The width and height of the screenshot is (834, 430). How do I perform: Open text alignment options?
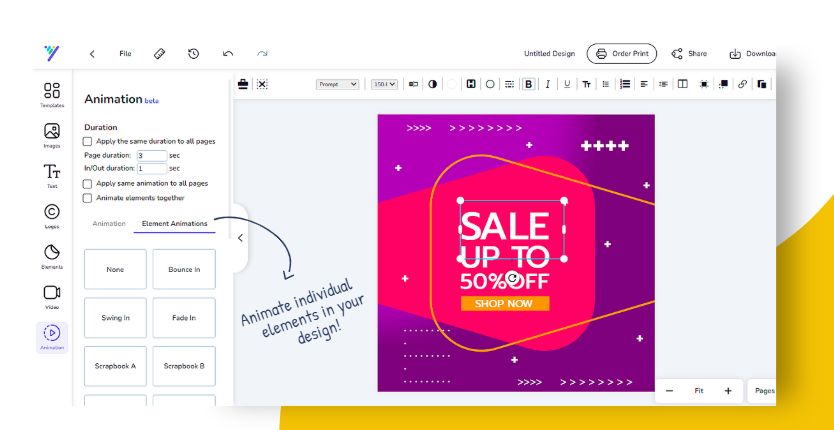(644, 84)
